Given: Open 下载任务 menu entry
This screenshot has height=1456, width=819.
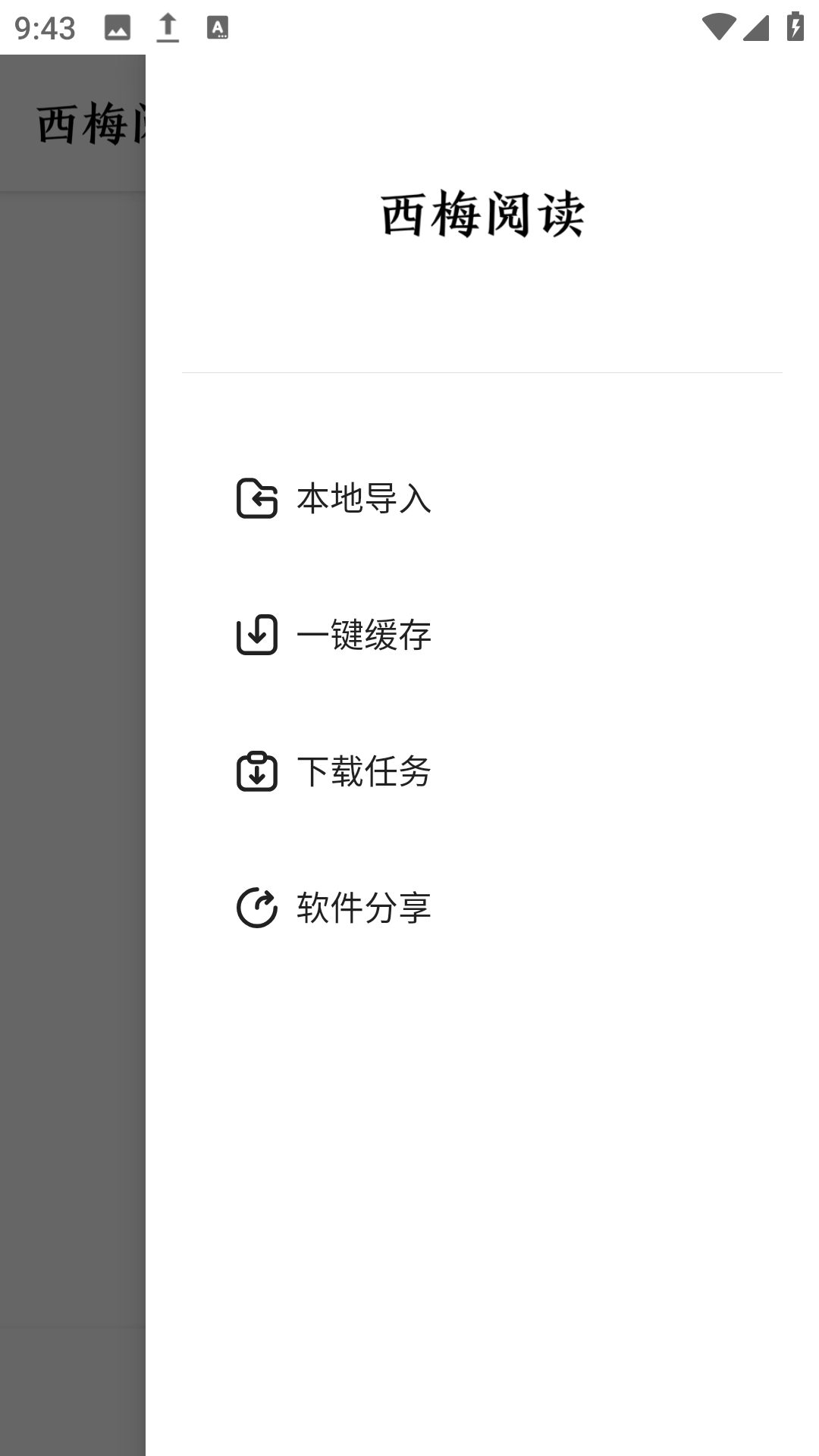Looking at the screenshot, I should point(482,771).
